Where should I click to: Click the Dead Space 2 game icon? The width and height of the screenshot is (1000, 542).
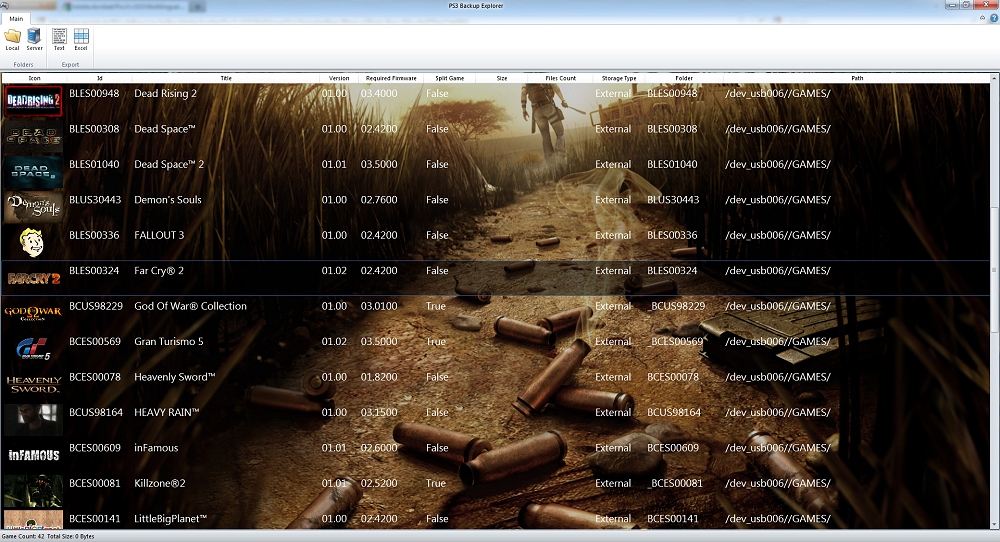[34, 172]
